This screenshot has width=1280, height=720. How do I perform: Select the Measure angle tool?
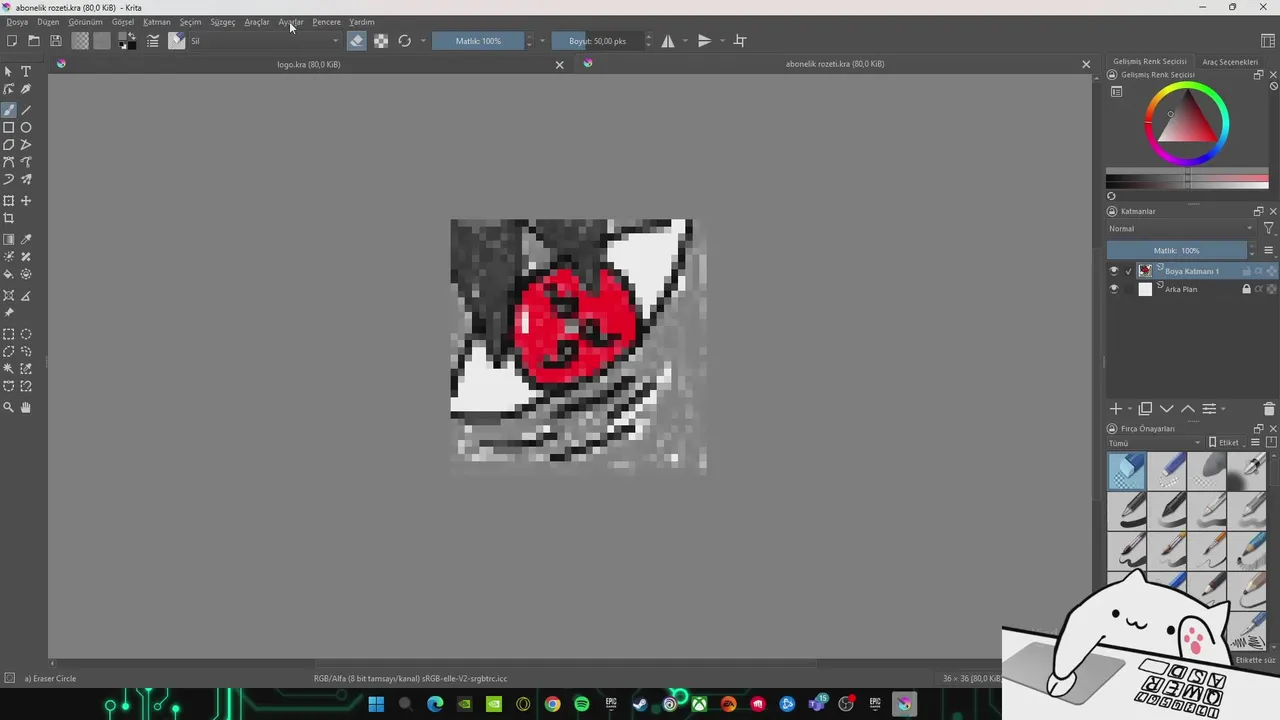point(26,296)
